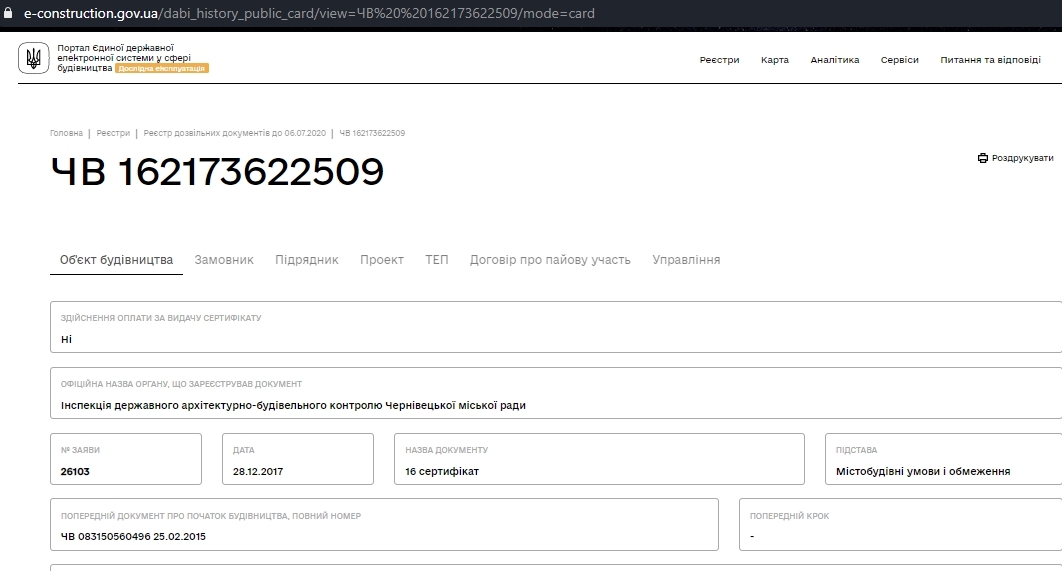Go to Головна breadcrumb link

[66, 133]
